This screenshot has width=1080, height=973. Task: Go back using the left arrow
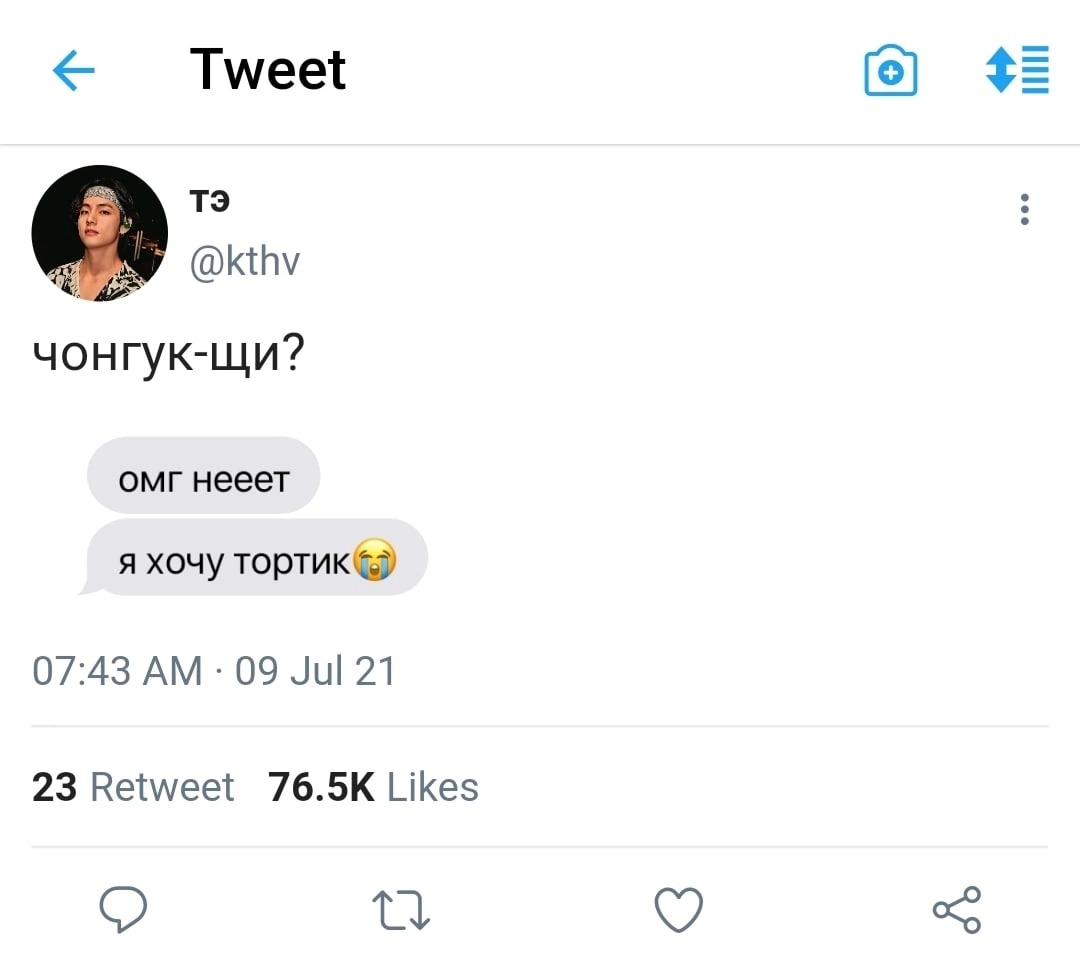tap(73, 71)
